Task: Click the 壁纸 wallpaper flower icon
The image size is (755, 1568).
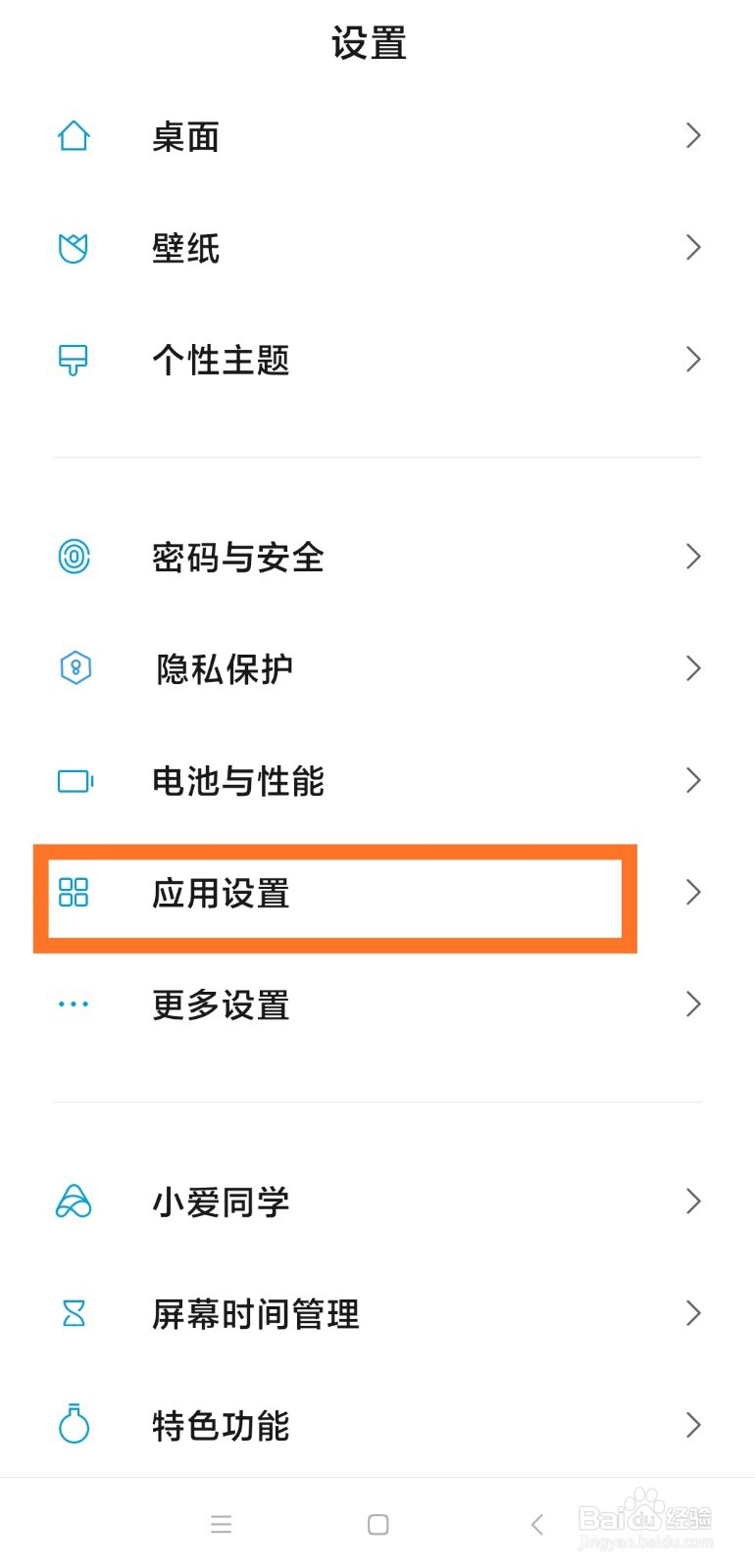Action: click(x=74, y=248)
